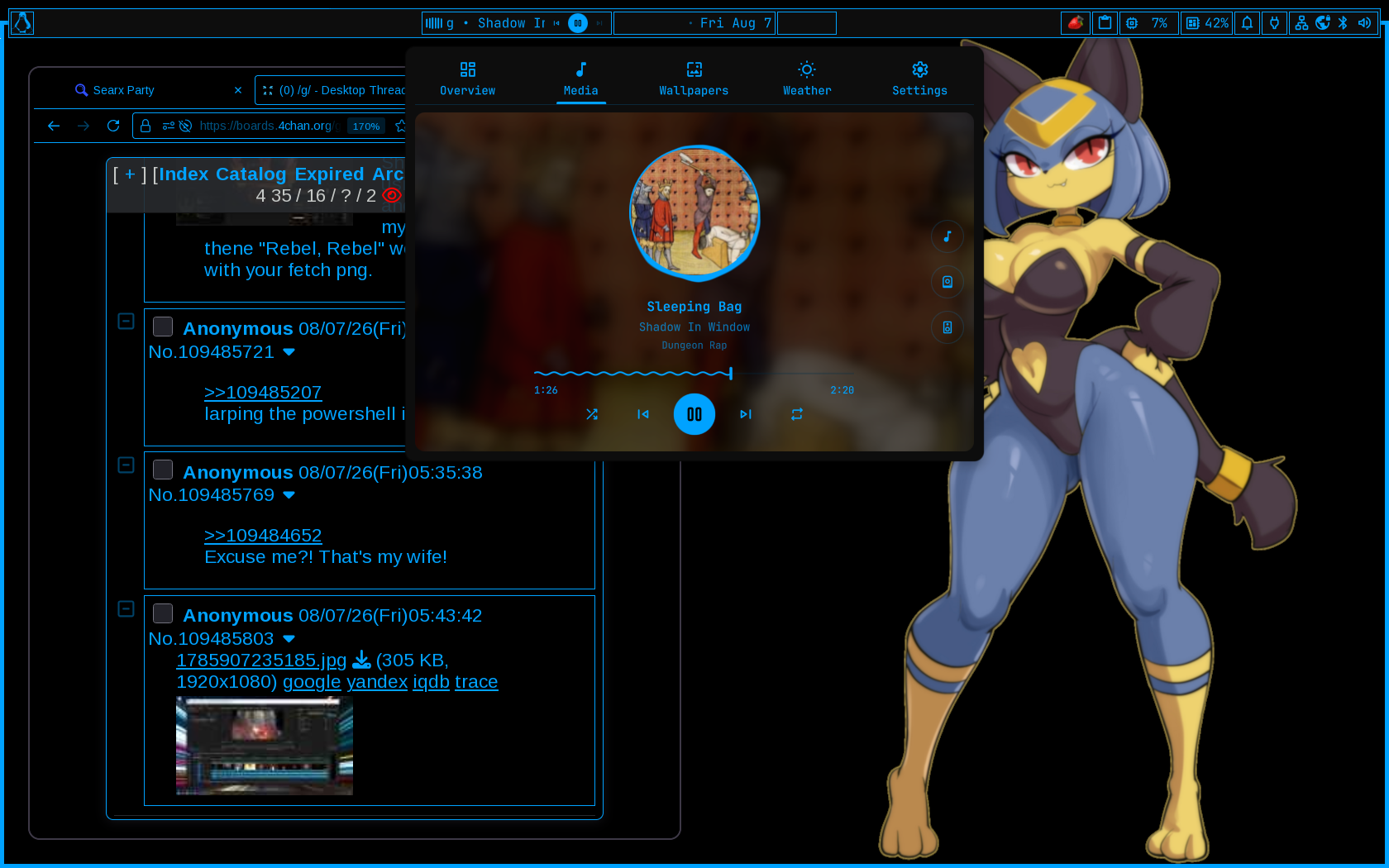This screenshot has height=868, width=1389.
Task: Reset the 170% zoom level badge
Action: point(366,126)
